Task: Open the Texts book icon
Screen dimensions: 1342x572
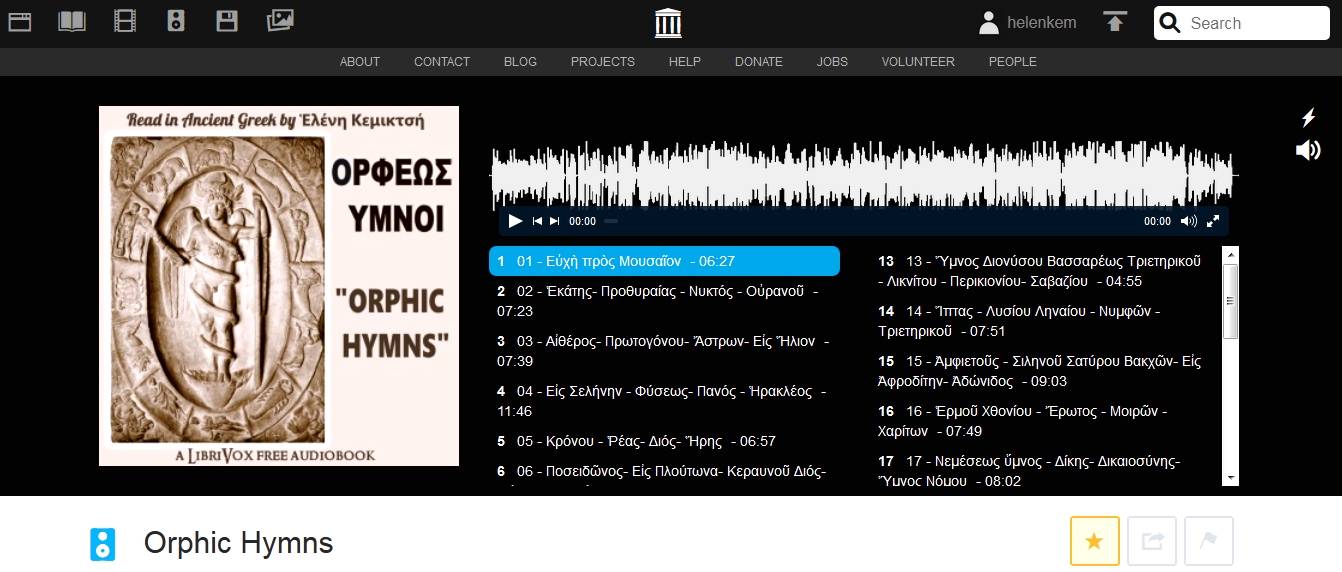Action: 72,21
